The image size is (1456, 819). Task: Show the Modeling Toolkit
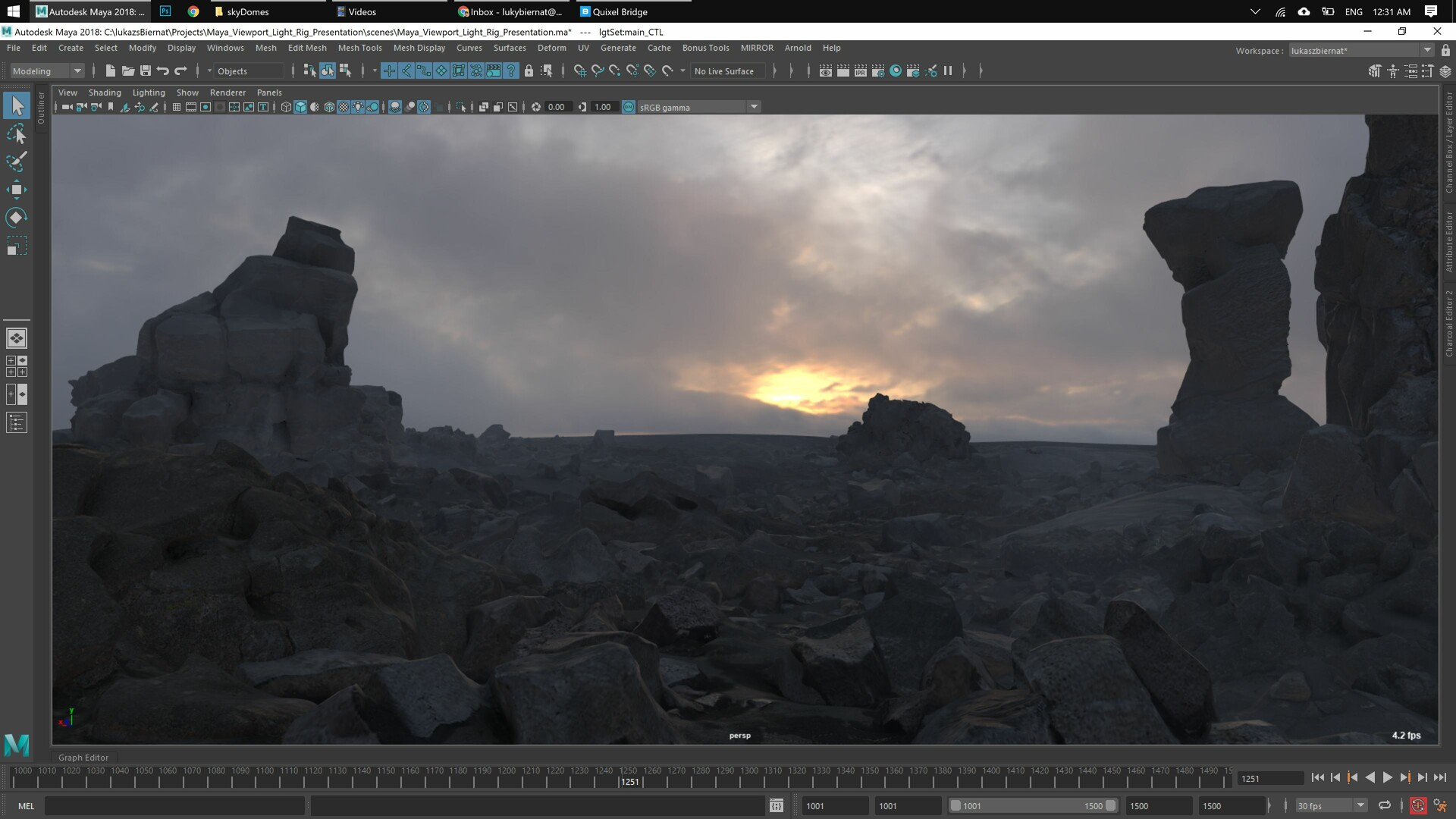pyautogui.click(x=1375, y=71)
